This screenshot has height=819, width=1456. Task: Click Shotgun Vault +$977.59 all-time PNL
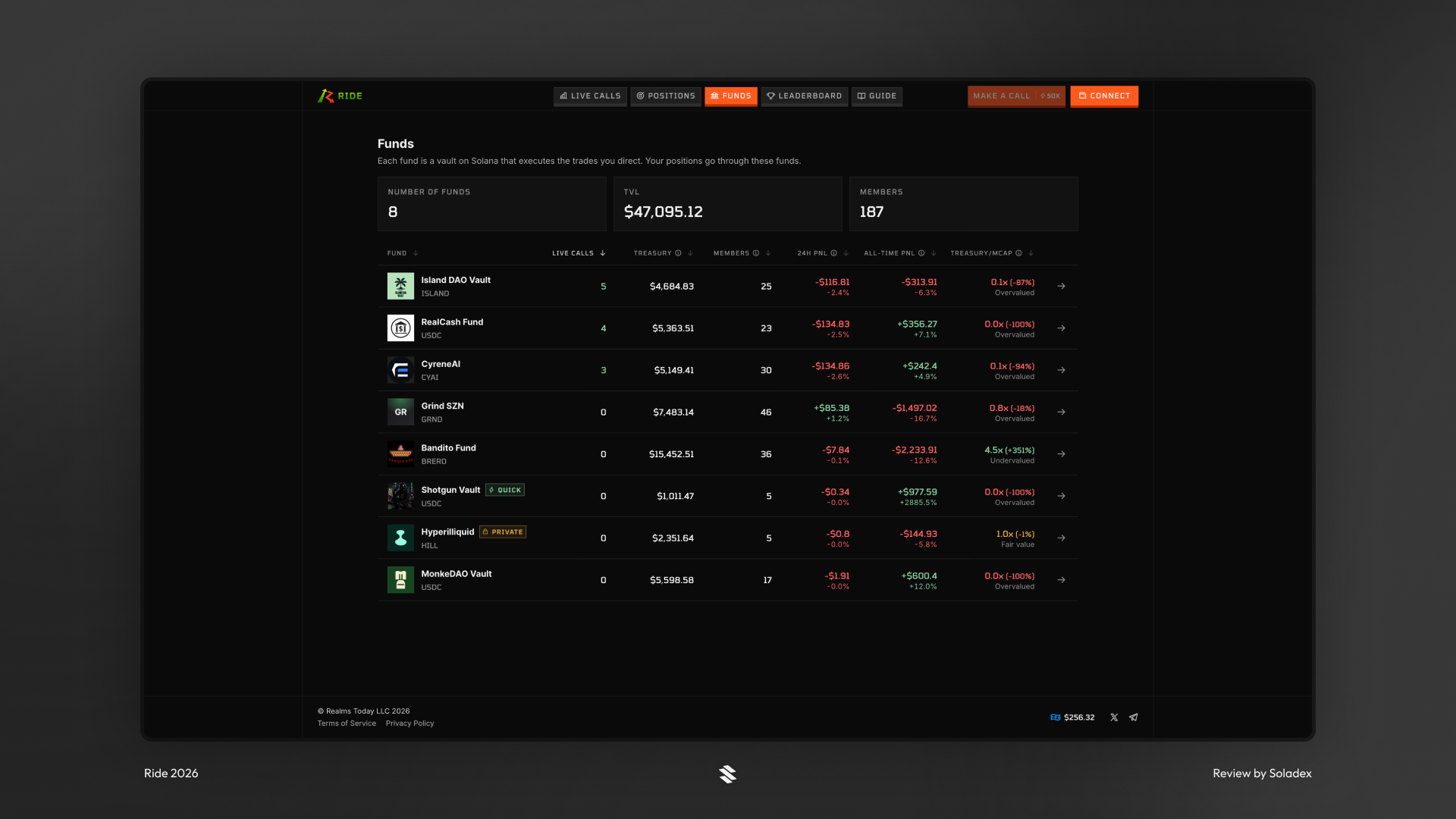point(918,492)
